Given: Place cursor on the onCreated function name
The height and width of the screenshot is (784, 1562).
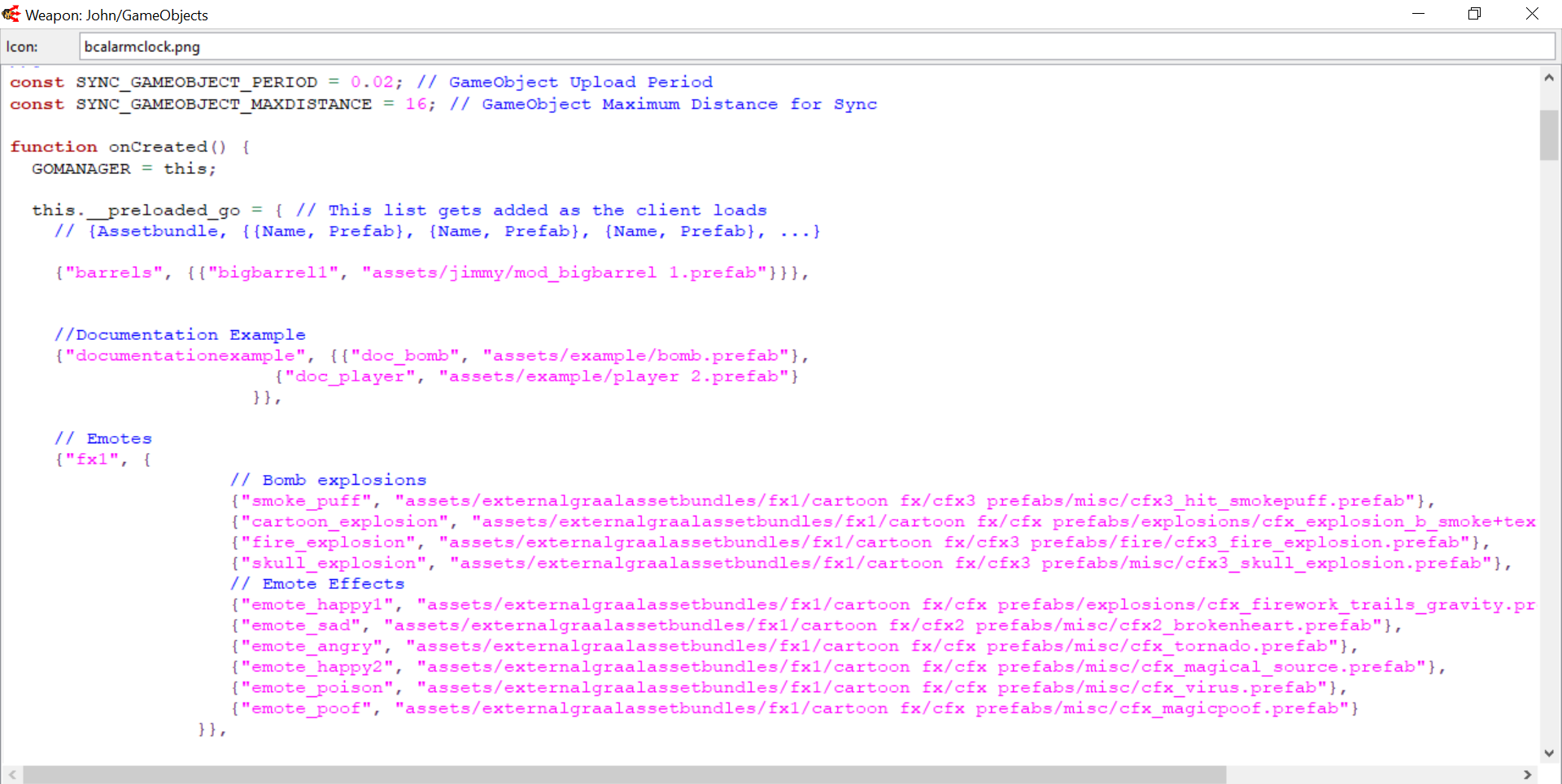Looking at the screenshot, I should [x=158, y=147].
